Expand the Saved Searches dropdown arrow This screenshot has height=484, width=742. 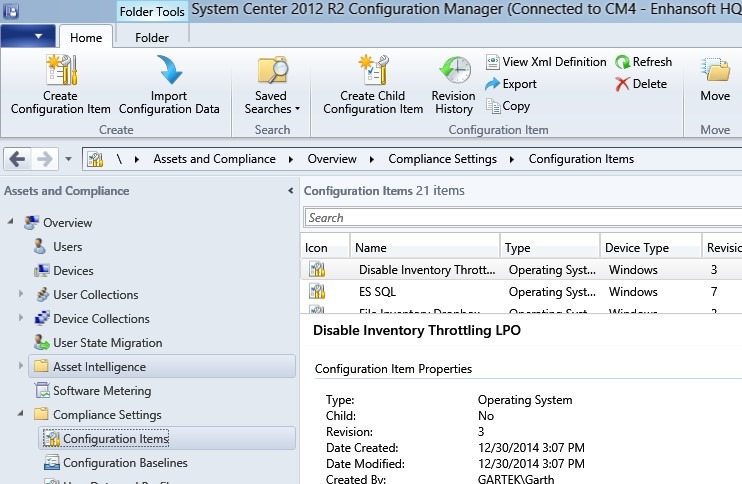point(298,109)
